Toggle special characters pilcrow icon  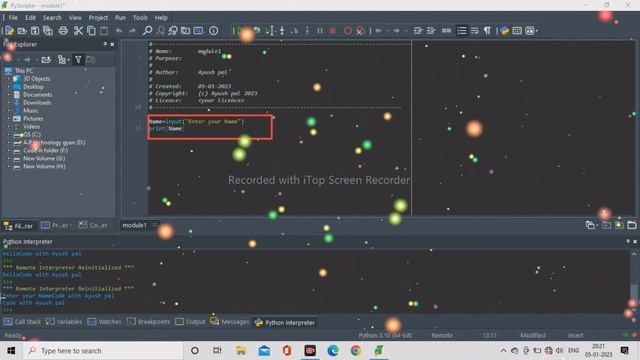click(x=487, y=31)
